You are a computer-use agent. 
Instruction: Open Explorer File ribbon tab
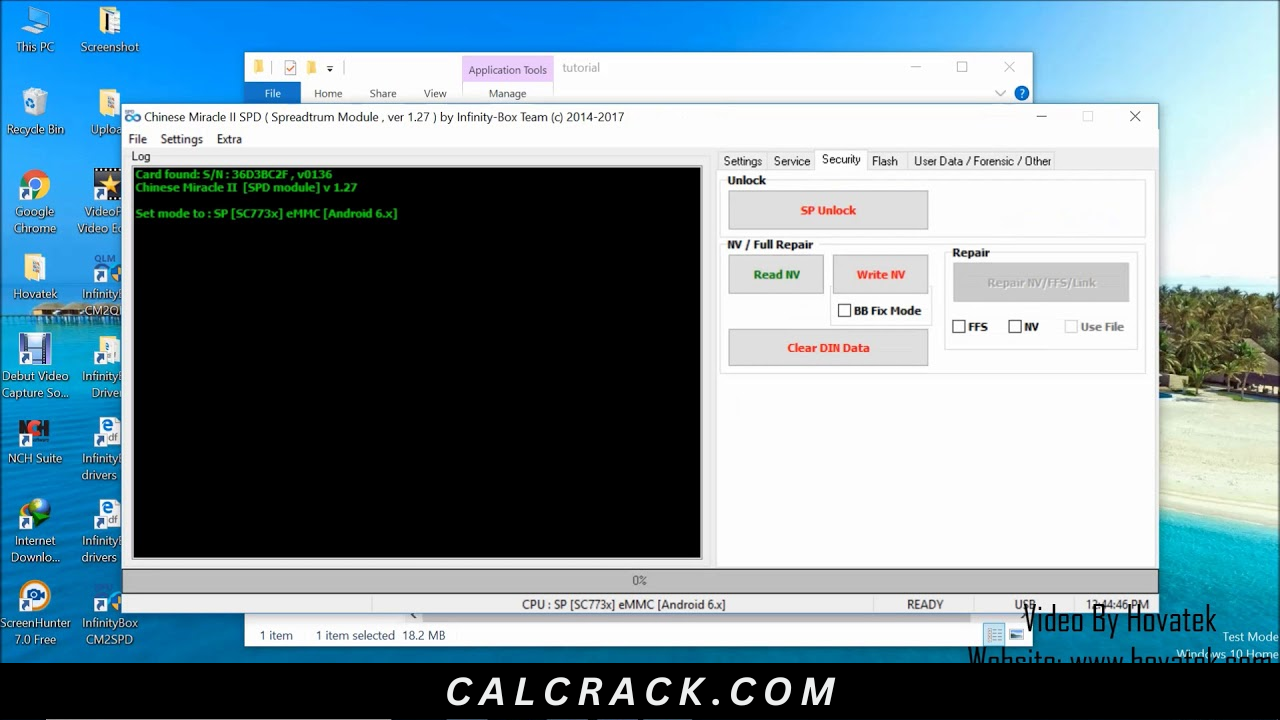point(272,93)
